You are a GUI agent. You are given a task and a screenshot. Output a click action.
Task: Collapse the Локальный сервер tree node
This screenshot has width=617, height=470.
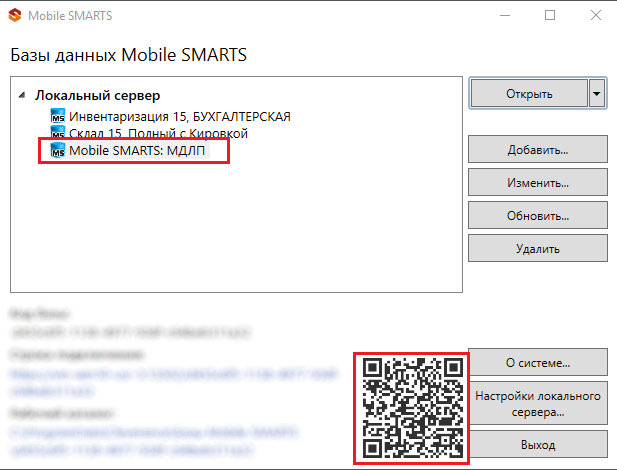22,95
